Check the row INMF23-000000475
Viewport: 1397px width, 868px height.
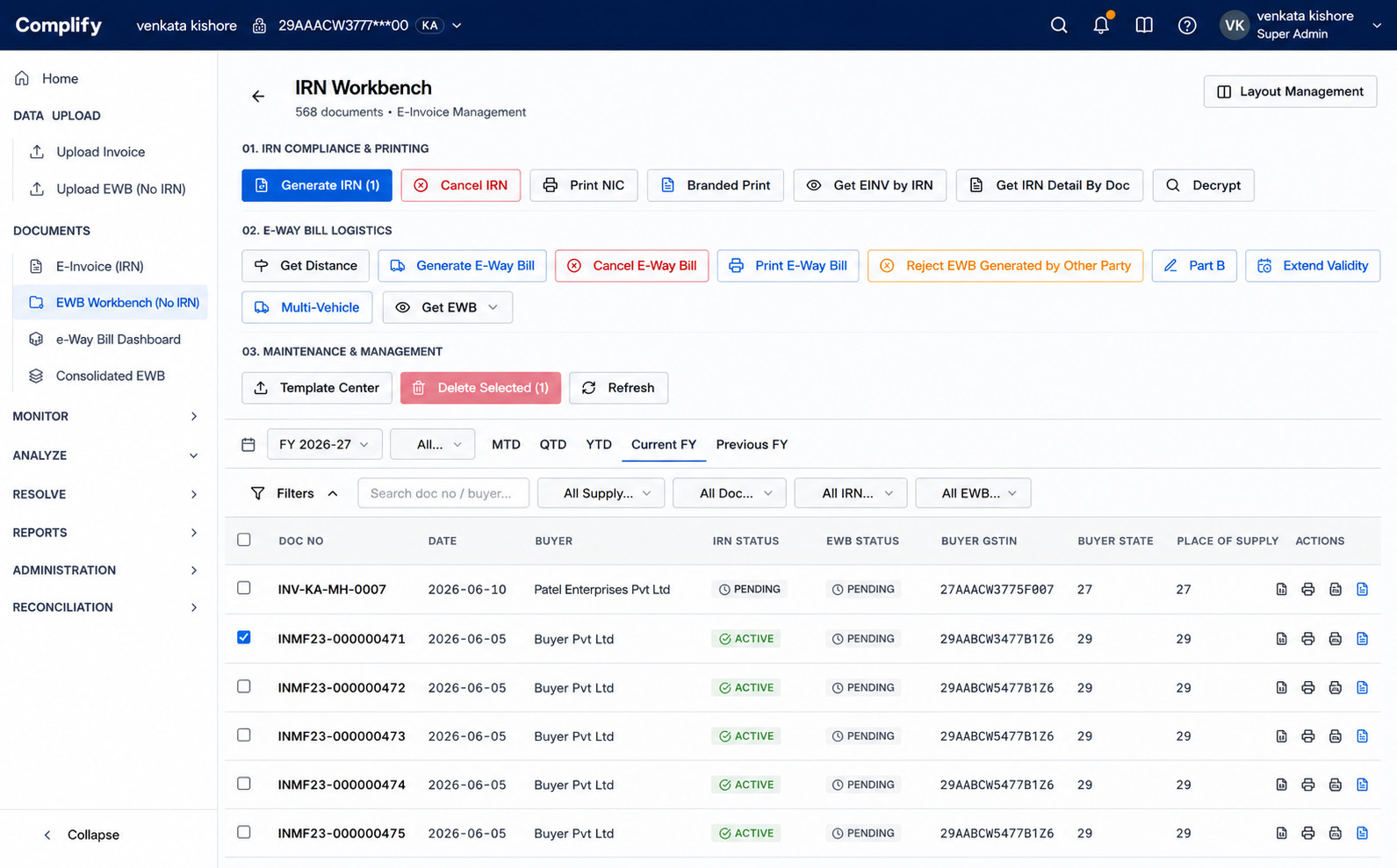pos(244,832)
